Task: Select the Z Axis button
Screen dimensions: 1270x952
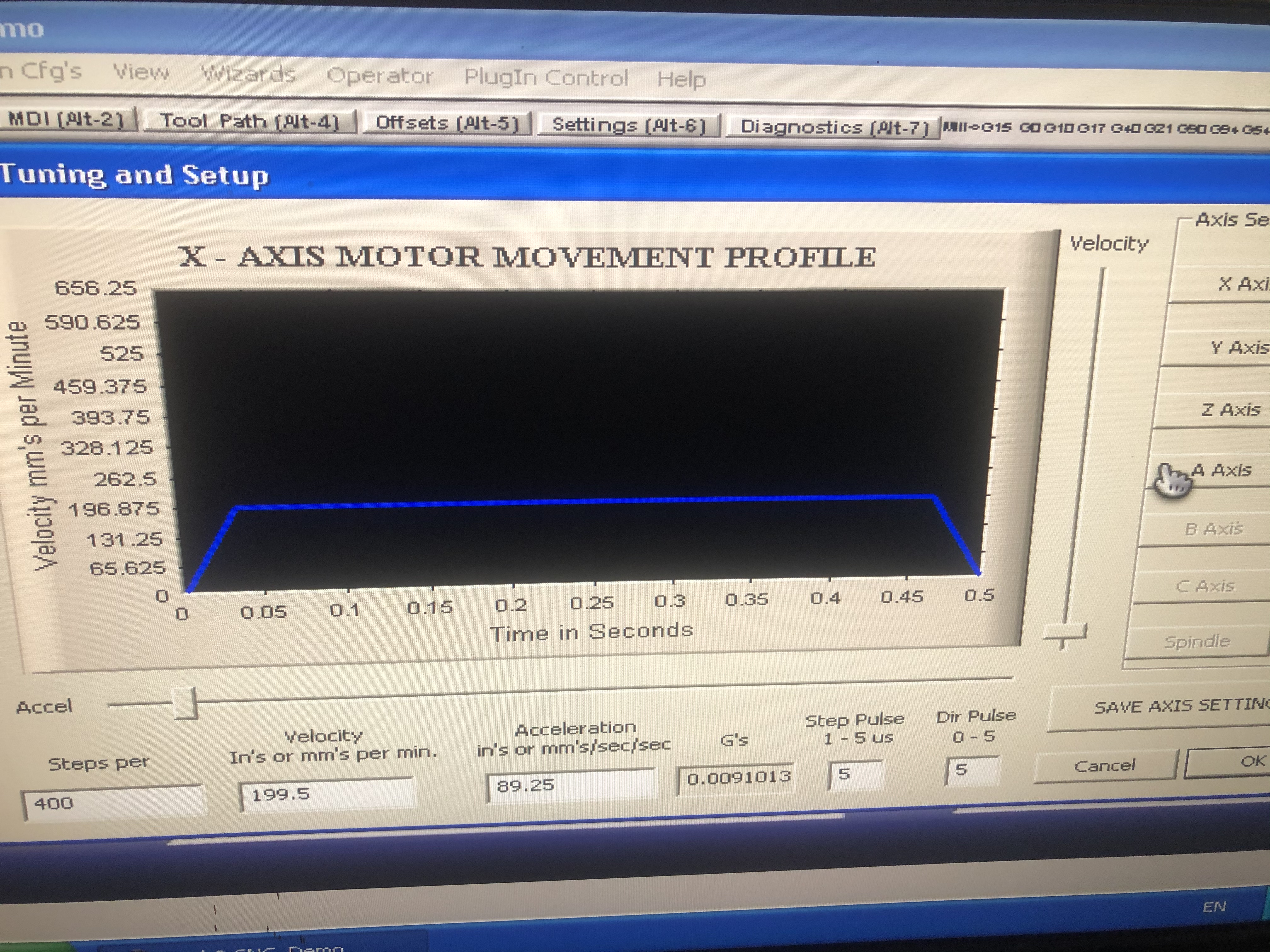Action: click(1226, 410)
